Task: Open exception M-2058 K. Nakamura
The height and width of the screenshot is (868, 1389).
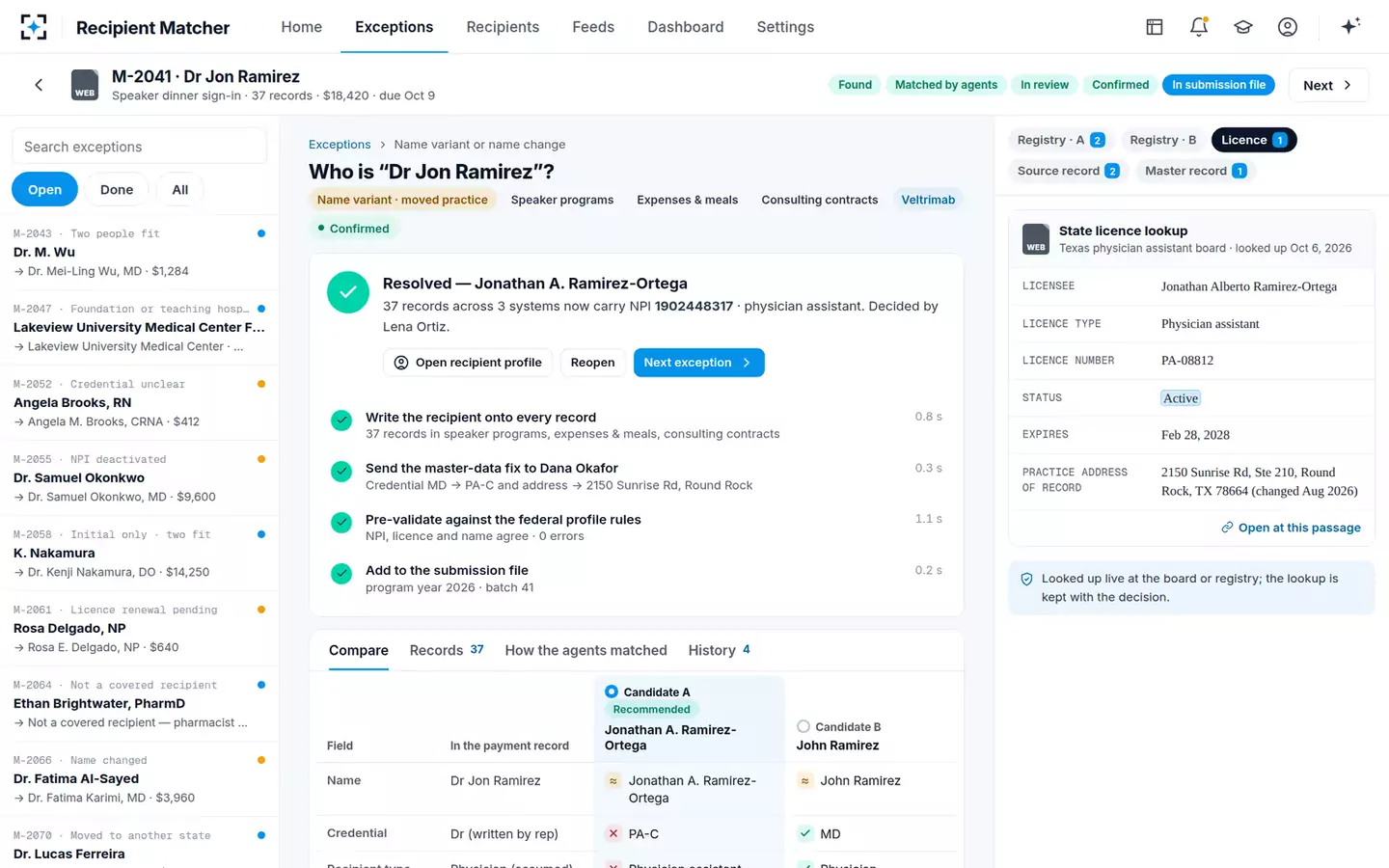Action: pos(139,553)
